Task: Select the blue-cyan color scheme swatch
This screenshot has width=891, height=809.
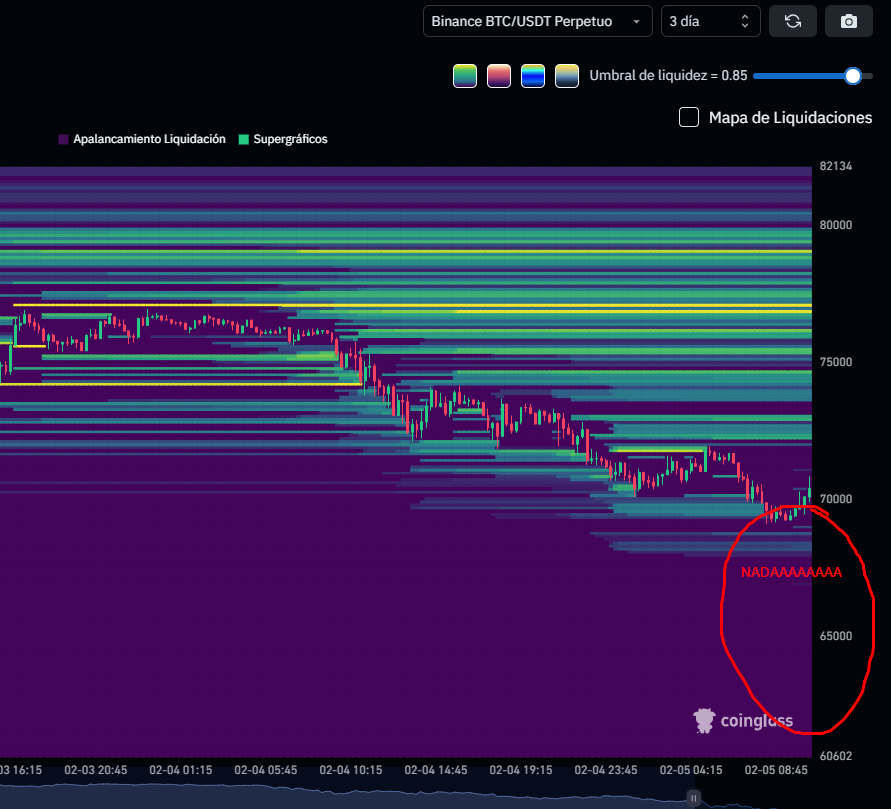Action: click(x=533, y=76)
